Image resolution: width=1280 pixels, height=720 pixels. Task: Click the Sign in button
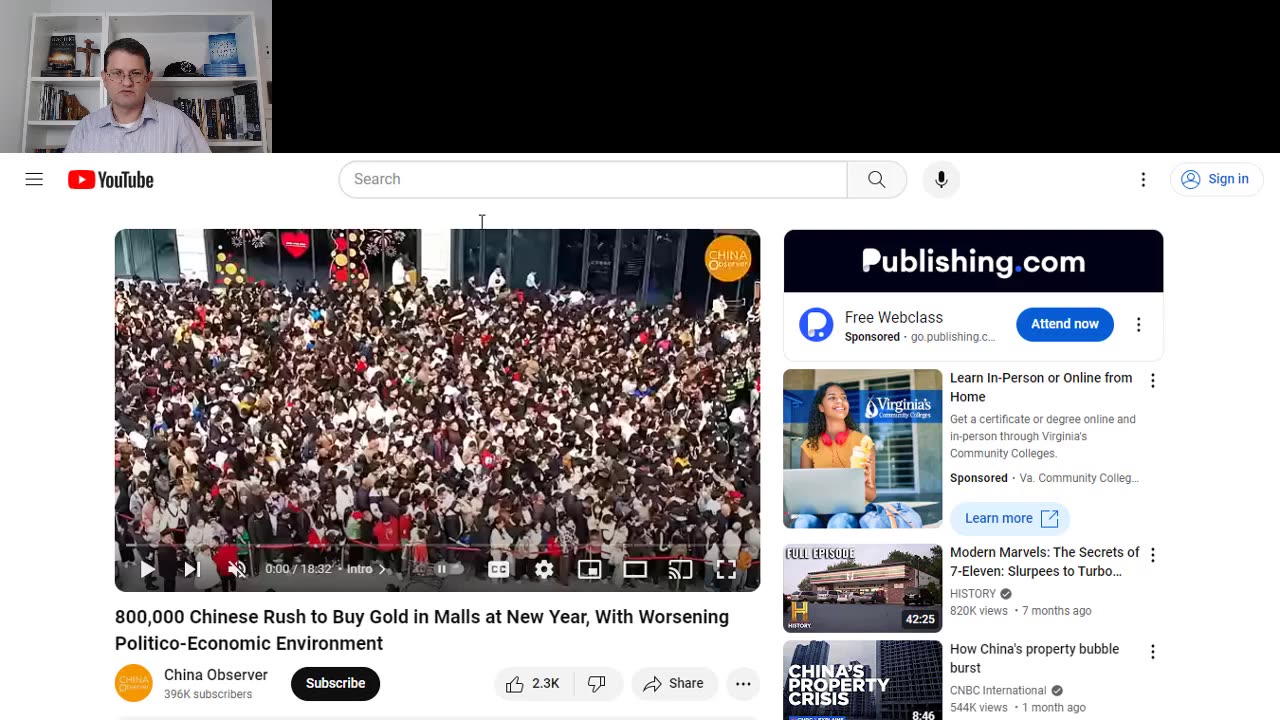1216,179
